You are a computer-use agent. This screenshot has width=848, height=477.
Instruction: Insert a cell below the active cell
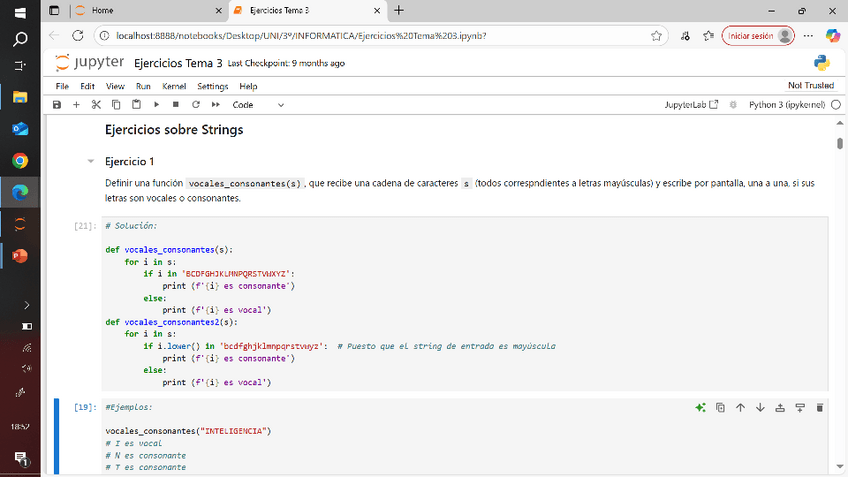click(x=800, y=408)
